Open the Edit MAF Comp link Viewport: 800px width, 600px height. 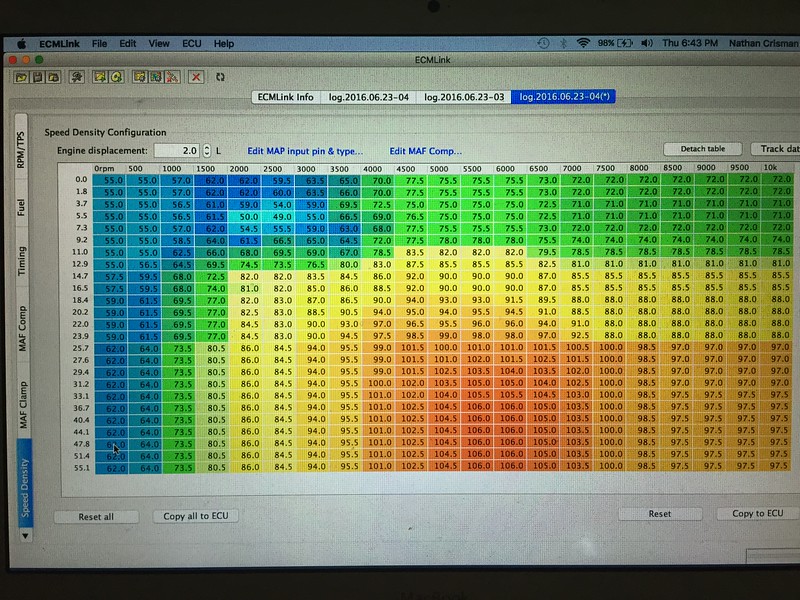coord(426,151)
